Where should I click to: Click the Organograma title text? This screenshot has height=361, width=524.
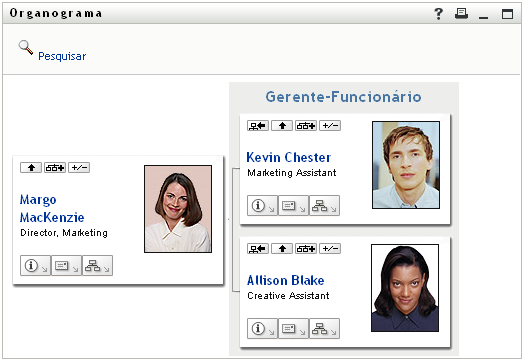coord(56,13)
